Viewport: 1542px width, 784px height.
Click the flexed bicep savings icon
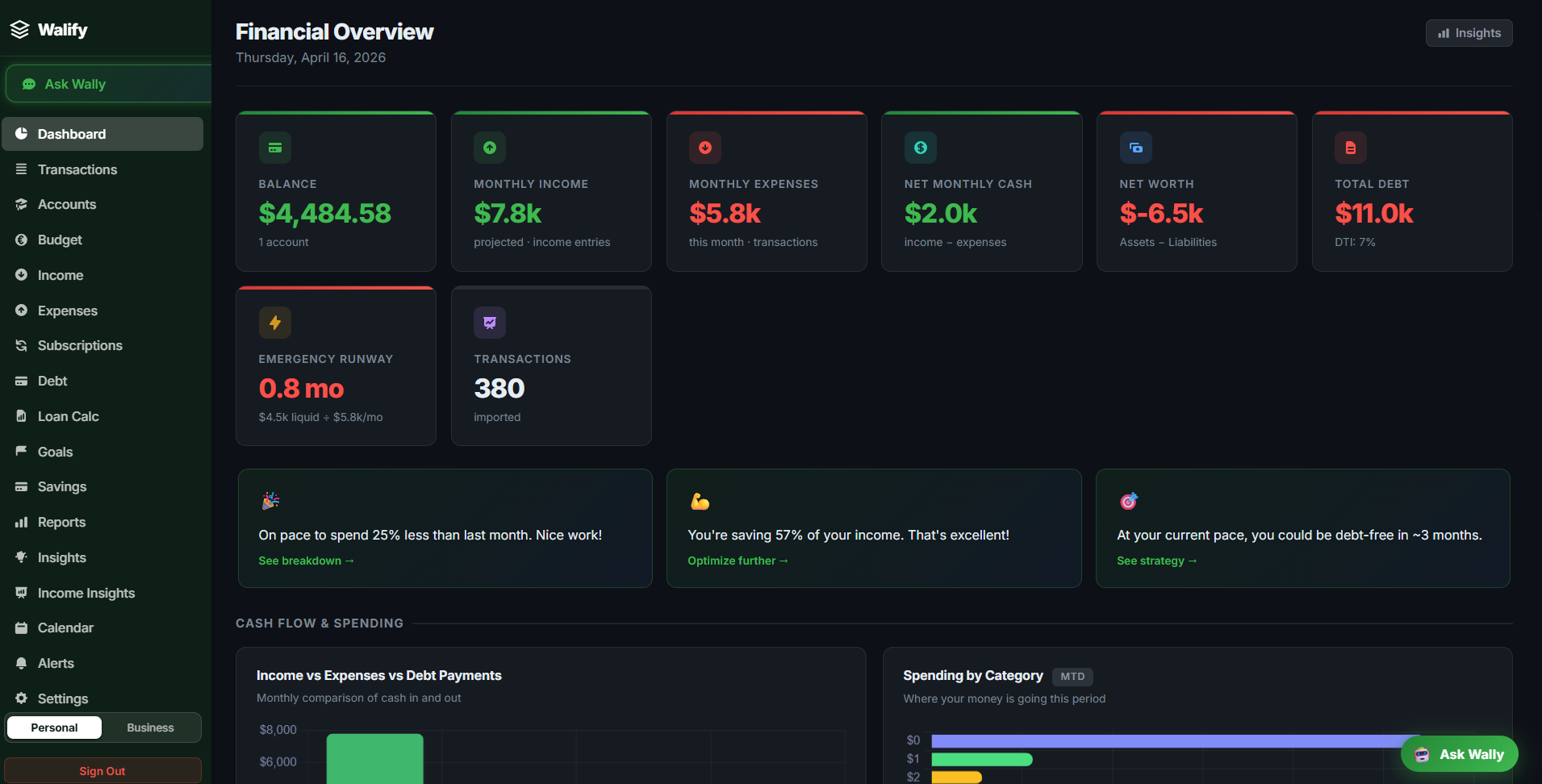point(700,501)
